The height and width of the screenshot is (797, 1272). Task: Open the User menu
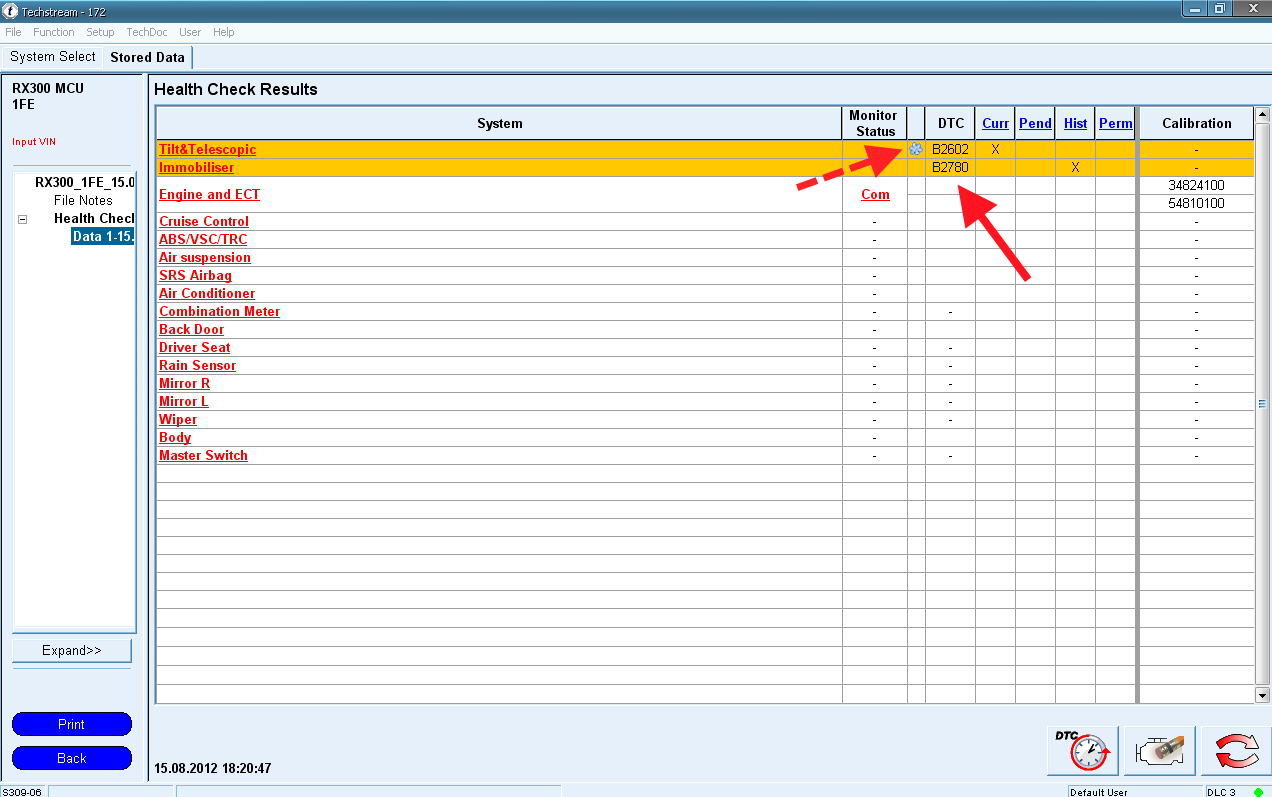pos(190,32)
